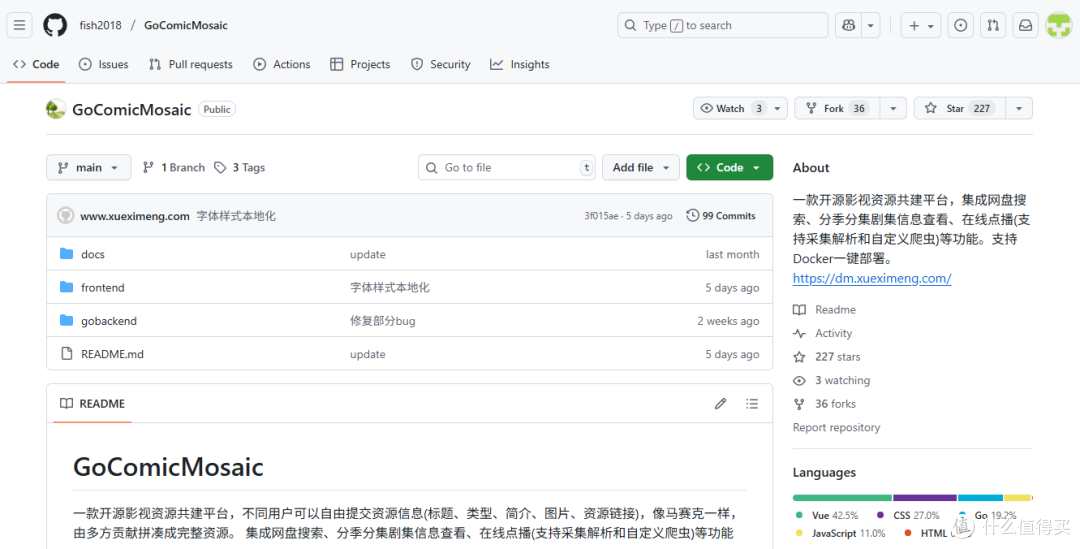Viewport: 1080px width, 549px height.
Task: Switch to the Pull requests tab
Action: (x=191, y=64)
